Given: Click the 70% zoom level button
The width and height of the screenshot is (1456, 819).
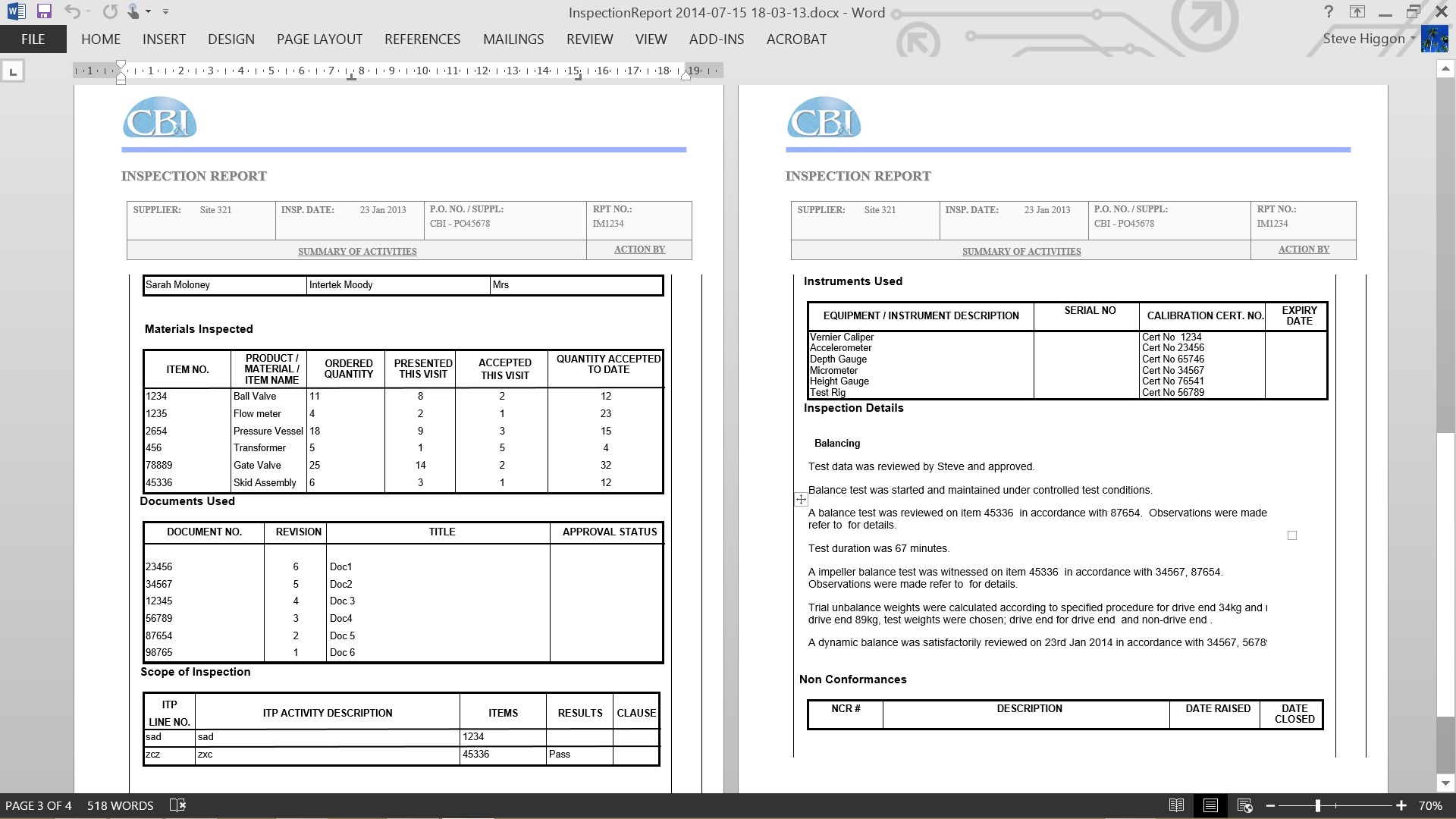Looking at the screenshot, I should tap(1430, 805).
